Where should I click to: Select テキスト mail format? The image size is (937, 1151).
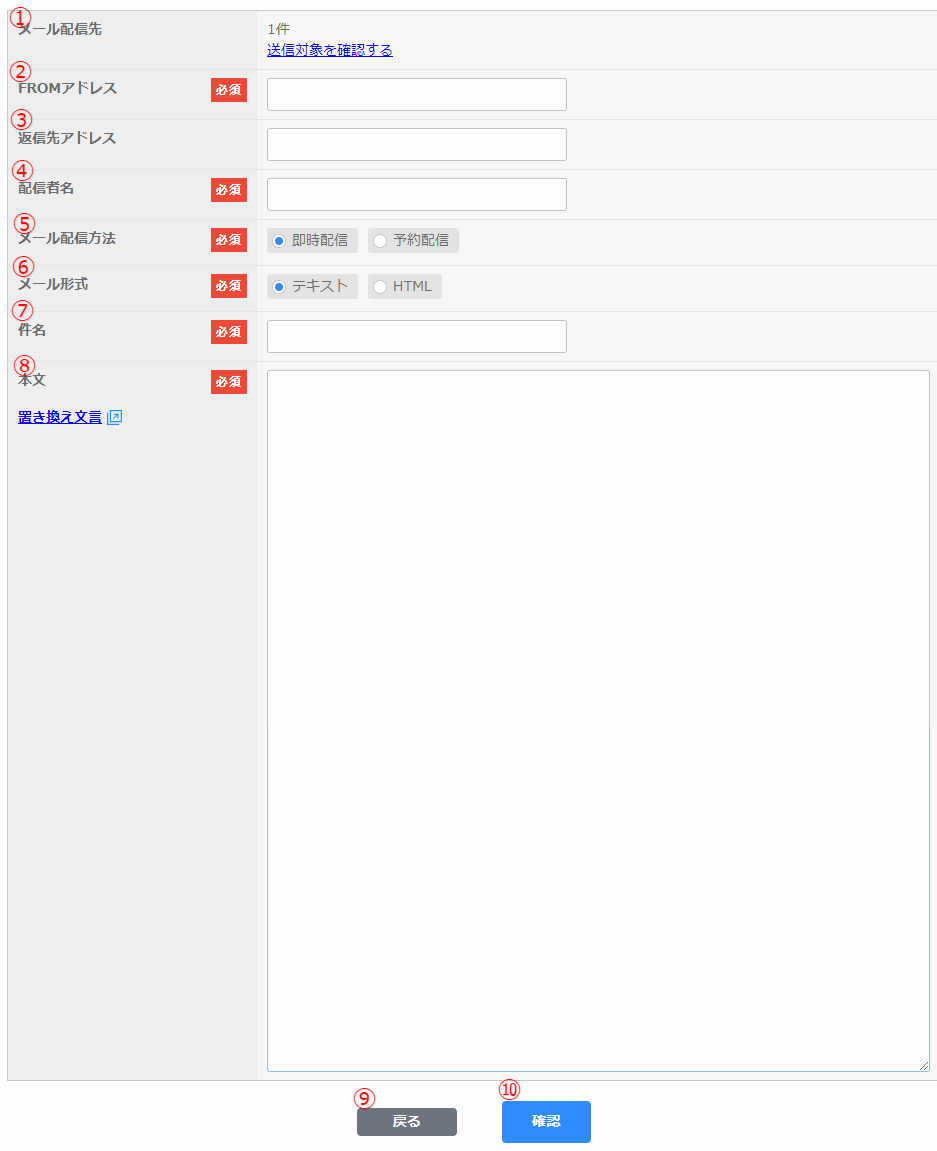pyautogui.click(x=280, y=287)
